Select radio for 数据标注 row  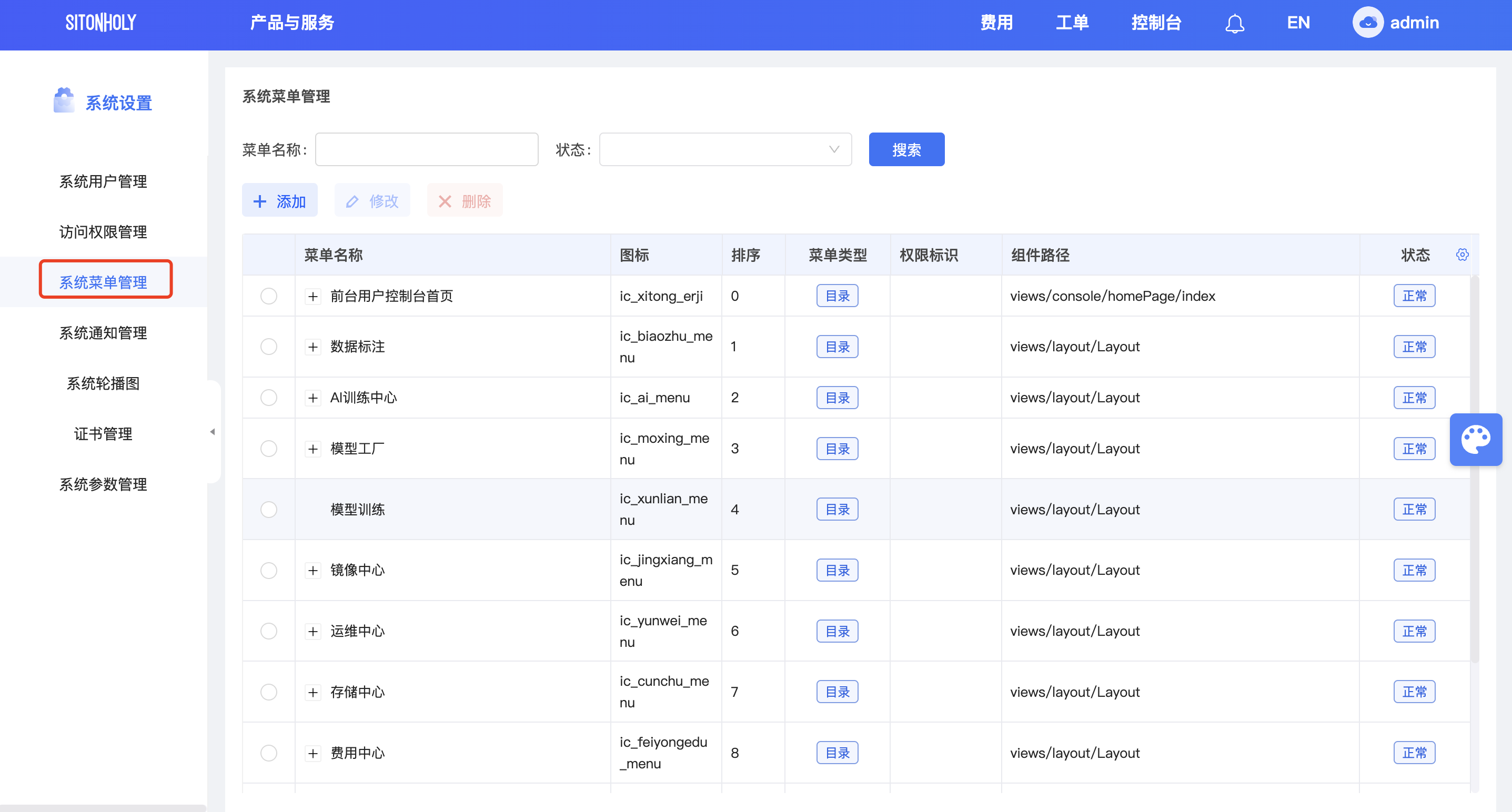(x=269, y=347)
